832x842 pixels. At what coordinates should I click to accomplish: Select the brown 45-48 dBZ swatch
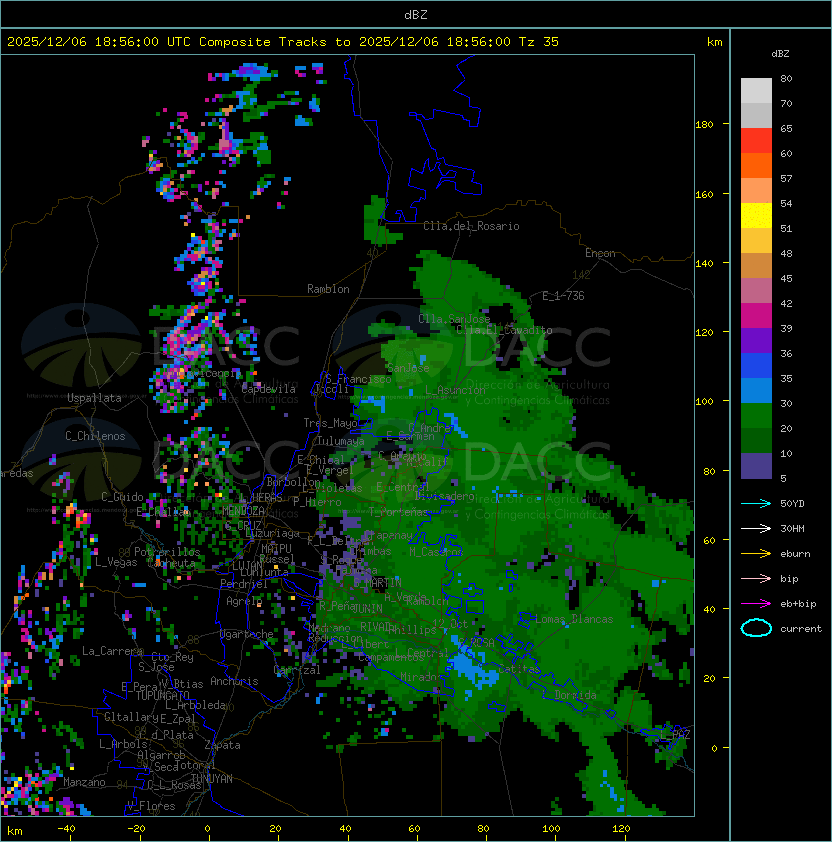pyautogui.click(x=756, y=266)
